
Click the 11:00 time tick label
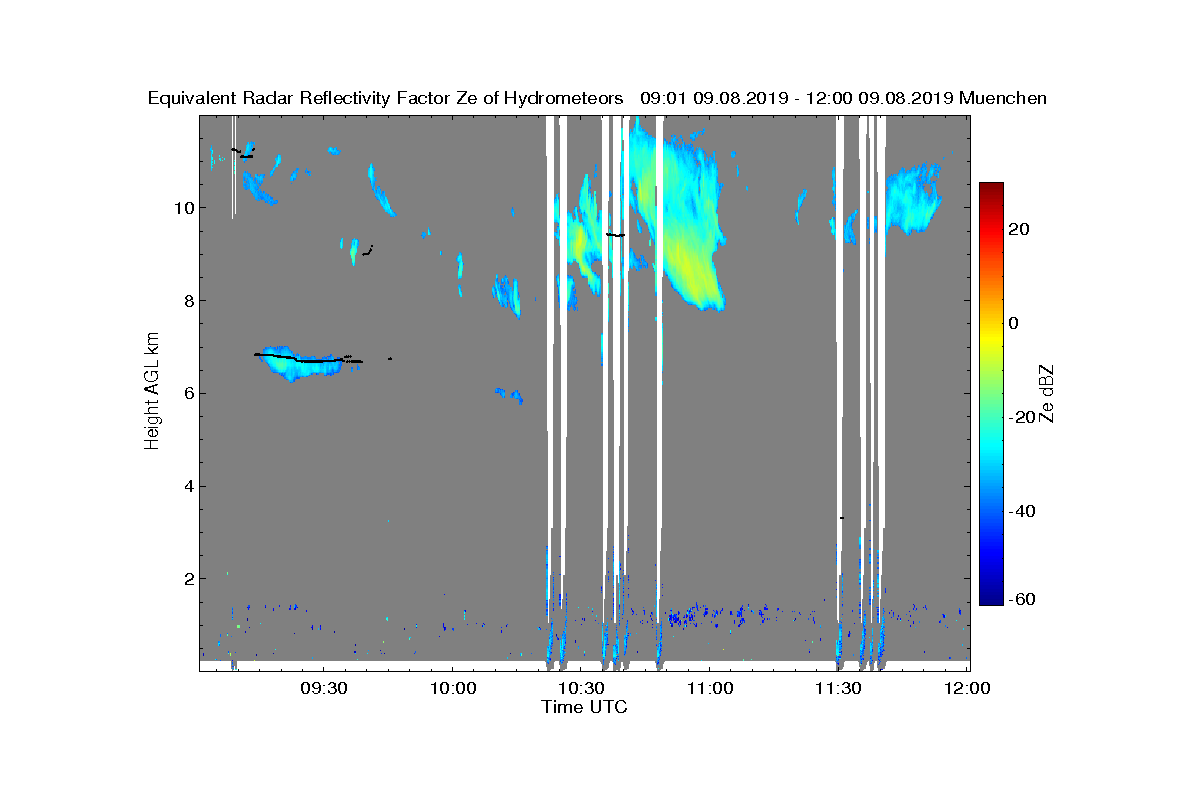pyautogui.click(x=710, y=689)
